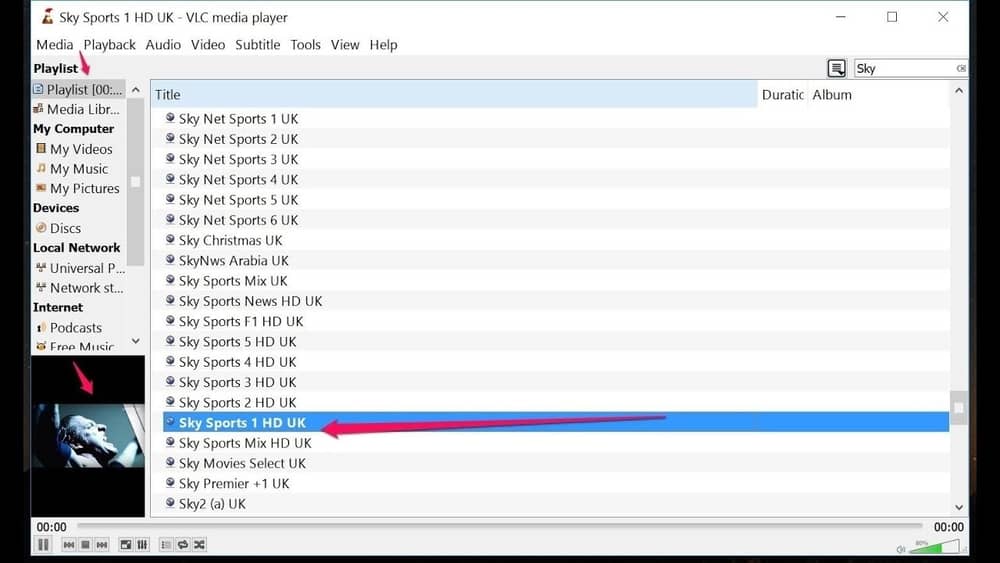1000x563 pixels.
Task: Open the Help menu
Action: coord(383,45)
